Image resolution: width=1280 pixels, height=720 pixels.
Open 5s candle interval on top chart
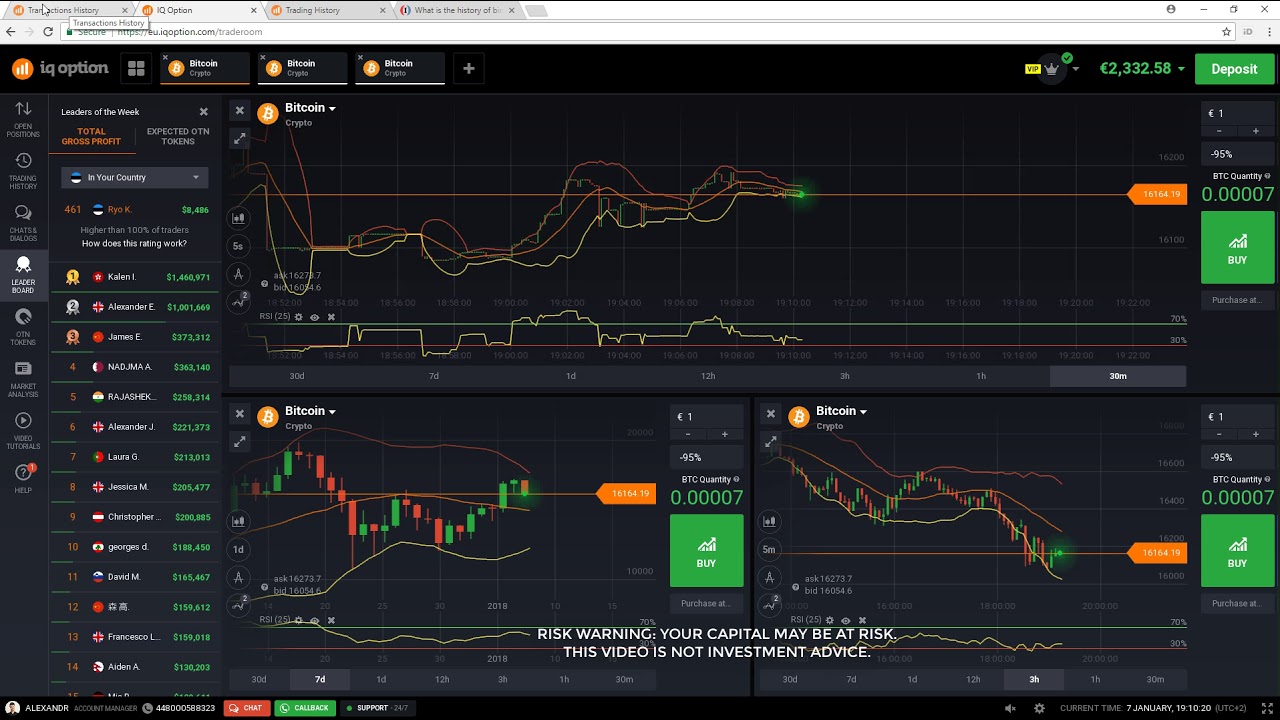click(x=238, y=246)
